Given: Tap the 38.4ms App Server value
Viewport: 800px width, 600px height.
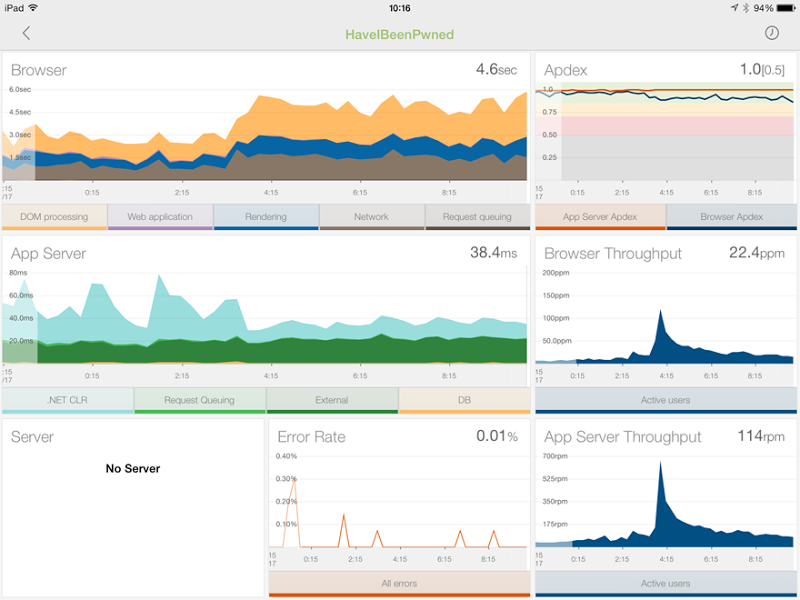Looking at the screenshot, I should (493, 253).
